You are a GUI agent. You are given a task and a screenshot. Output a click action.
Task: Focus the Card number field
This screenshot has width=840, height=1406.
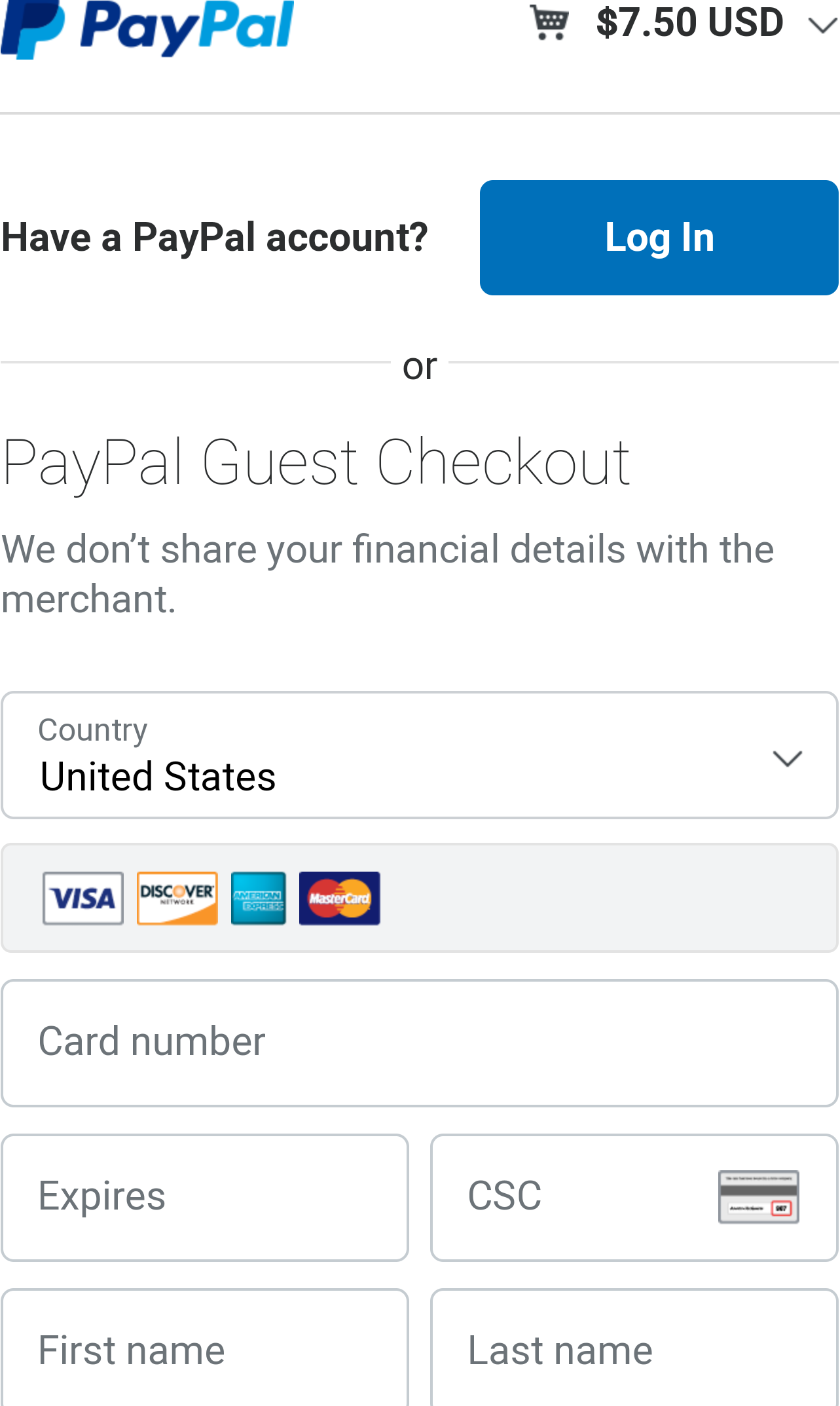(x=420, y=1043)
